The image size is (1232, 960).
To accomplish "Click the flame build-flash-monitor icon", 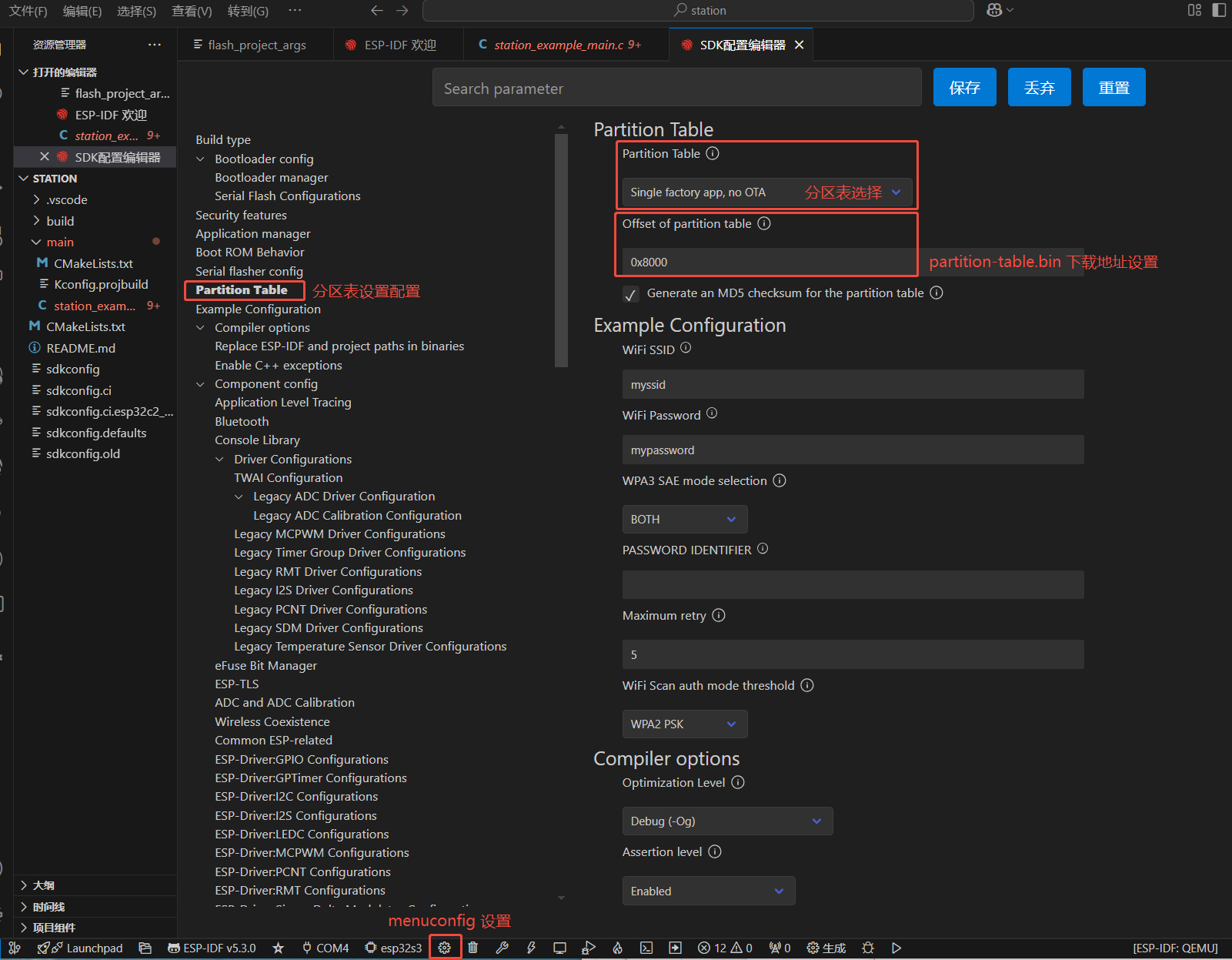I will 617,948.
